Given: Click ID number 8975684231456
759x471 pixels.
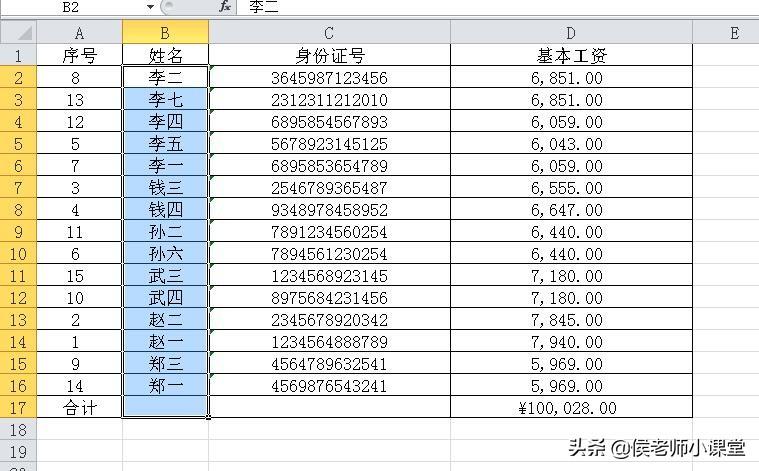Looking at the screenshot, I should (x=329, y=298).
